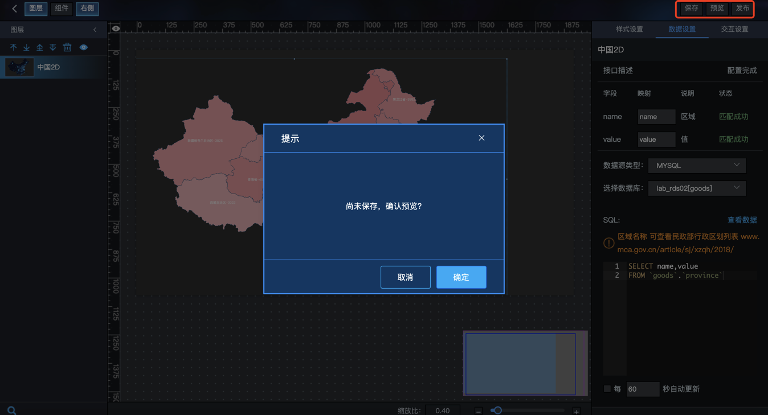Toggle ruler guides eye icon at canvas corner

116,28
